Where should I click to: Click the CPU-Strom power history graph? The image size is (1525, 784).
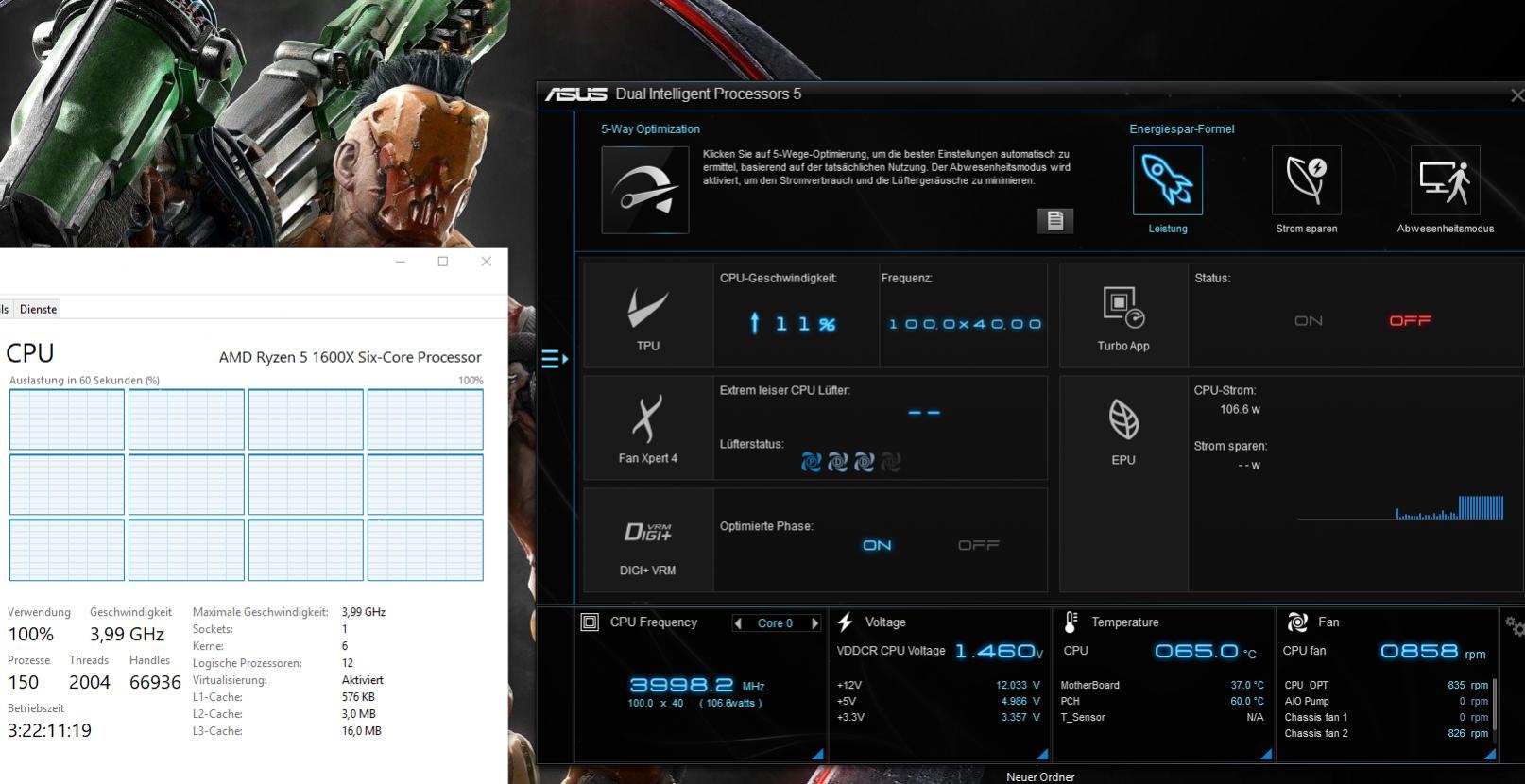click(x=1400, y=508)
